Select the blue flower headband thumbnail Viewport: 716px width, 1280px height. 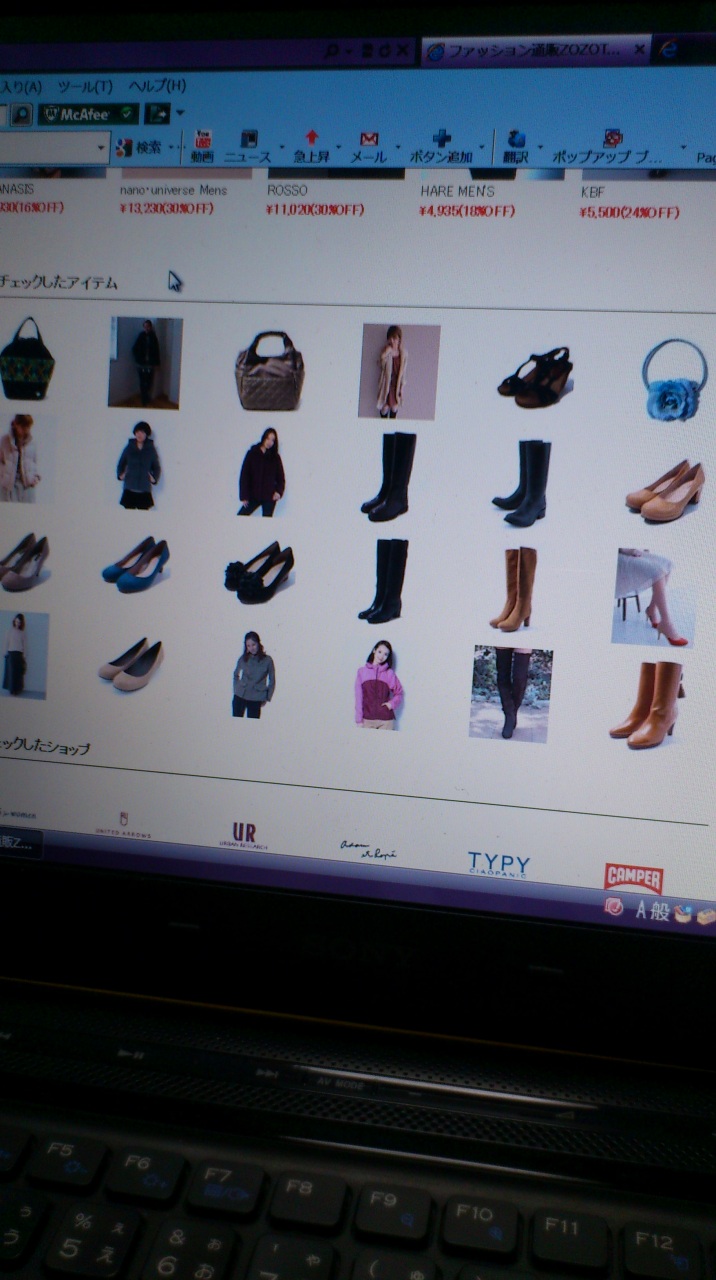point(675,378)
